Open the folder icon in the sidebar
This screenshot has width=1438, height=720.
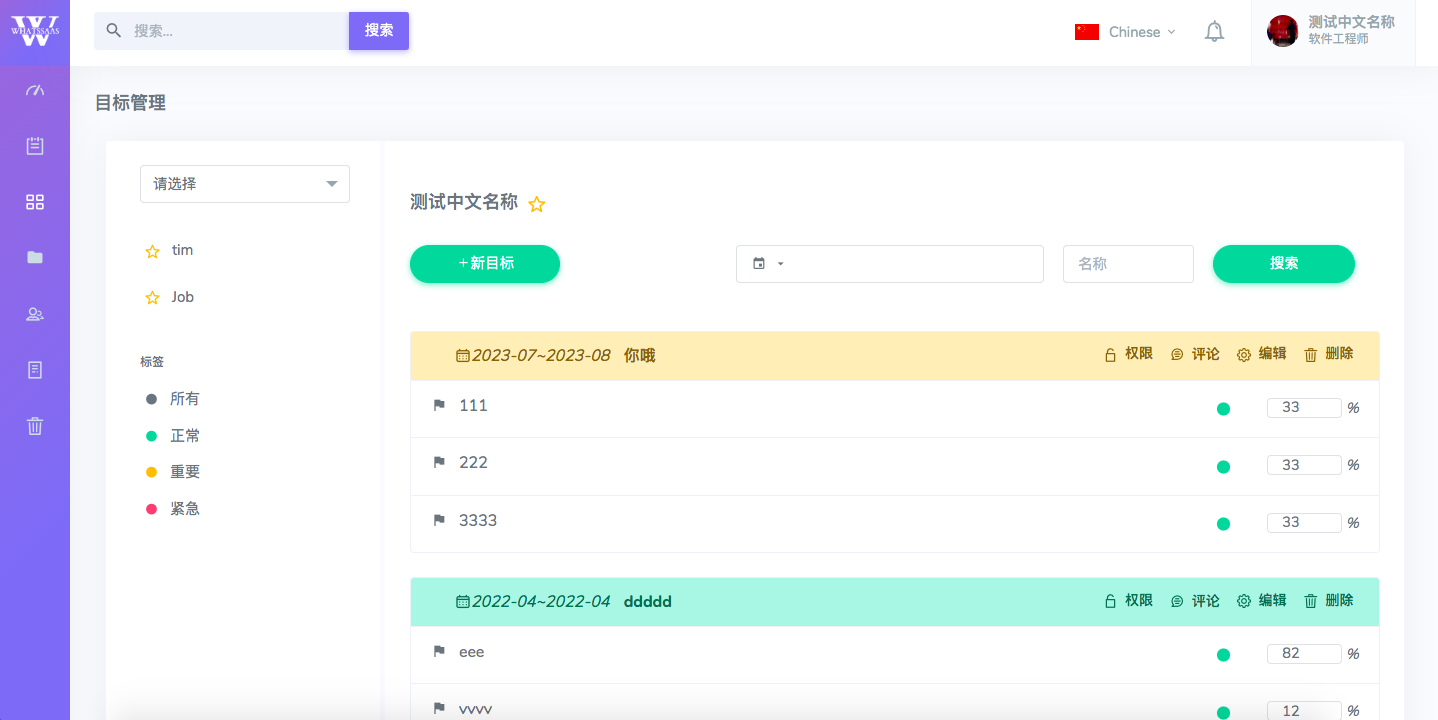tap(35, 257)
